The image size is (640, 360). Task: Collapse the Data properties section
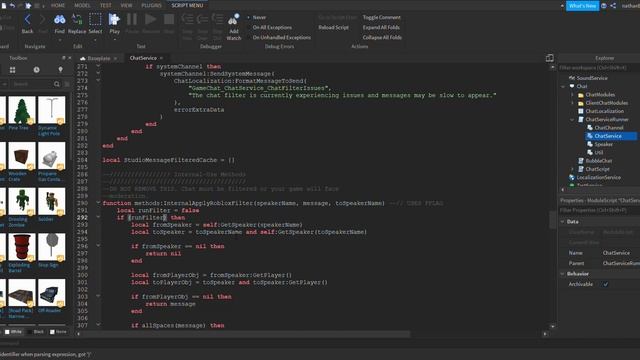[562, 222]
